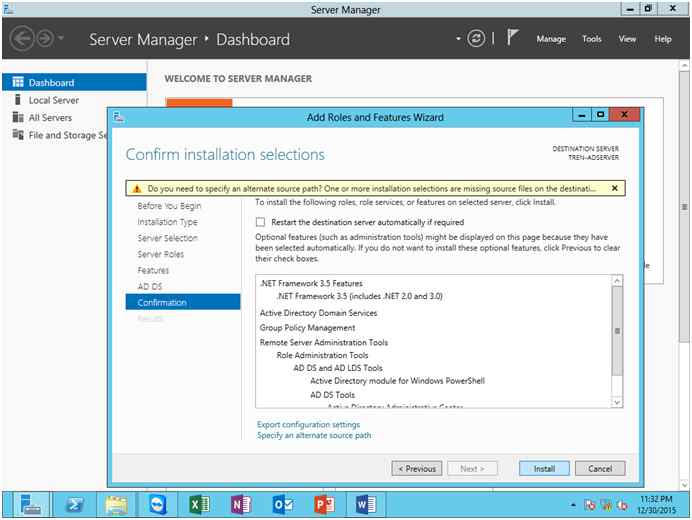
Task: Click the Previous button
Action: tap(417, 469)
